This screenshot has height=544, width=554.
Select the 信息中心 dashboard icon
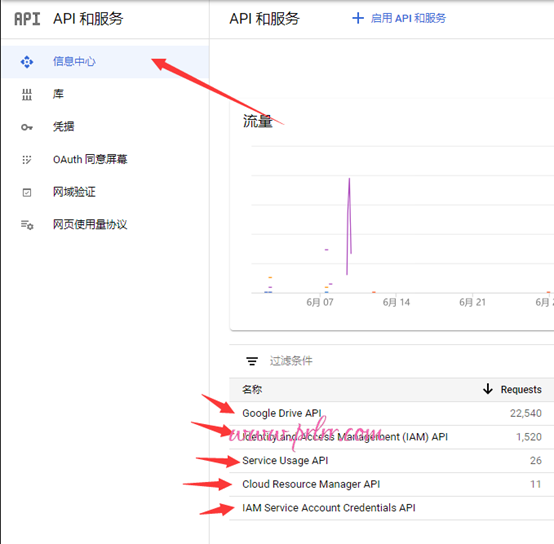tap(27, 62)
